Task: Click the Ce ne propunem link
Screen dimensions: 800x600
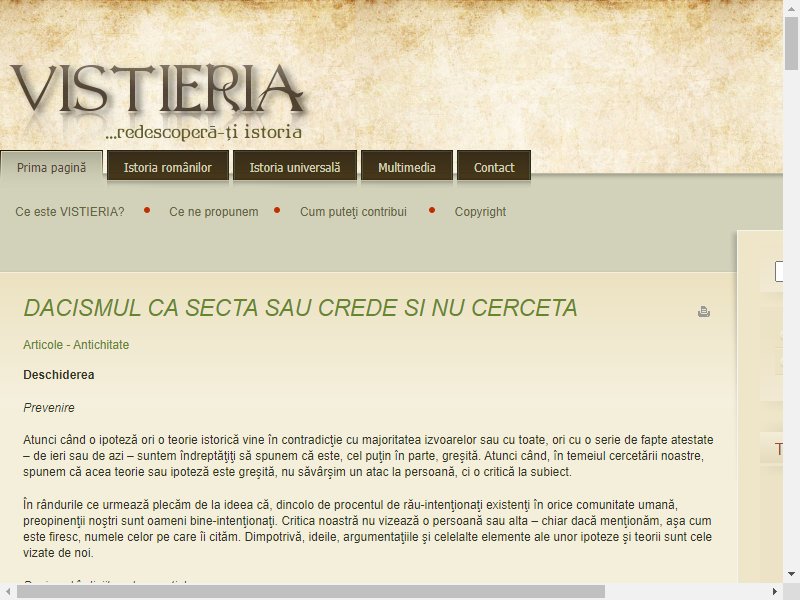Action: [x=214, y=212]
